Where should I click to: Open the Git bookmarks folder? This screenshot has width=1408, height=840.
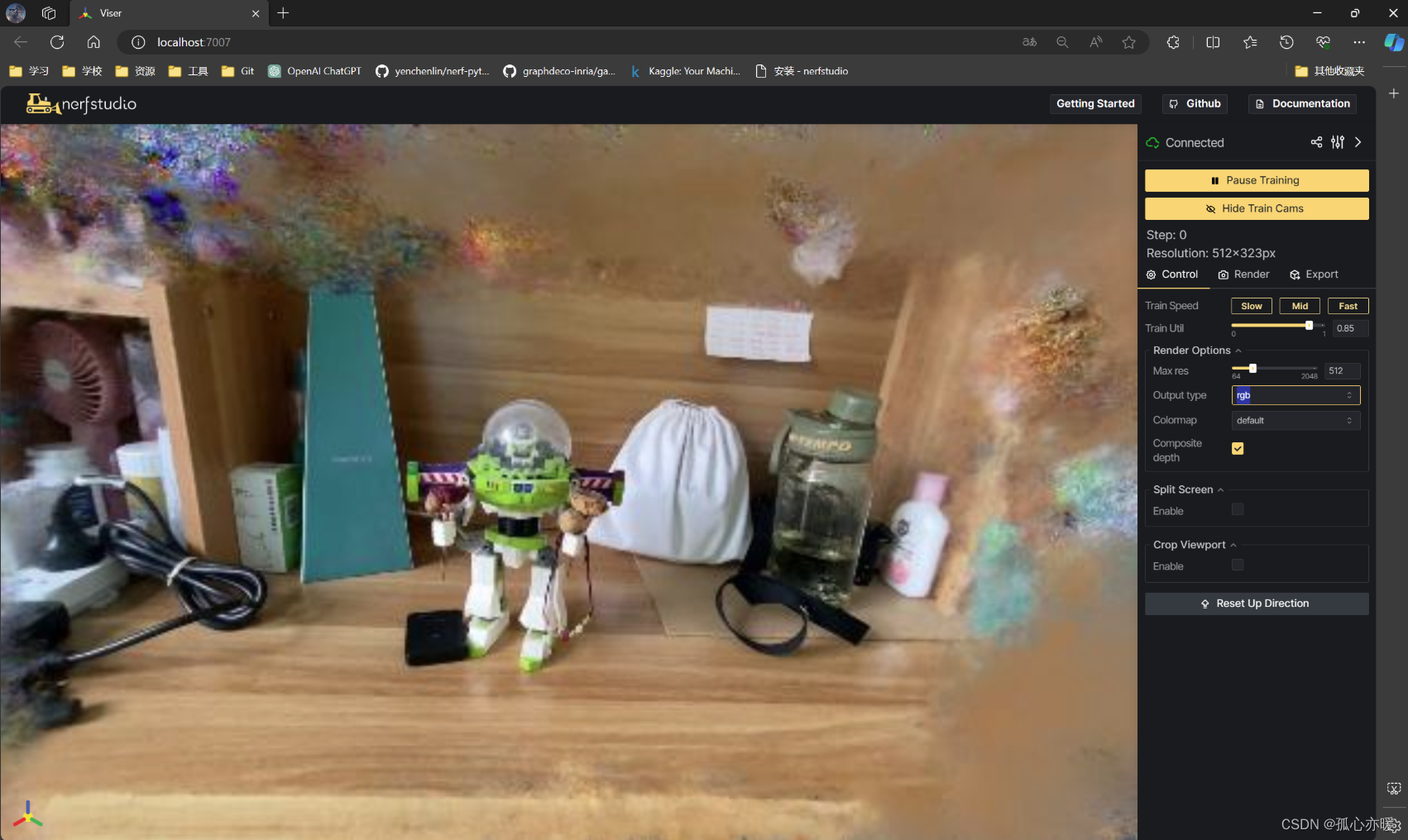237,71
